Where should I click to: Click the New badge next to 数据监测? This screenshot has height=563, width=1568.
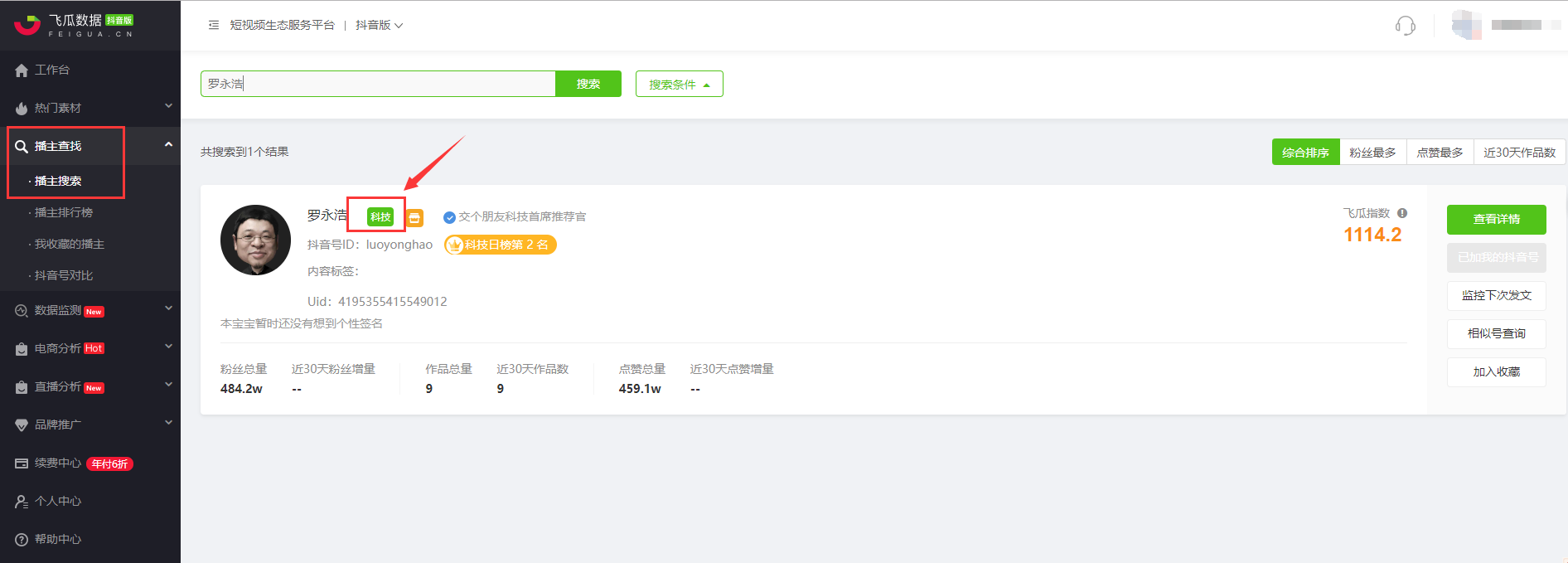click(94, 312)
